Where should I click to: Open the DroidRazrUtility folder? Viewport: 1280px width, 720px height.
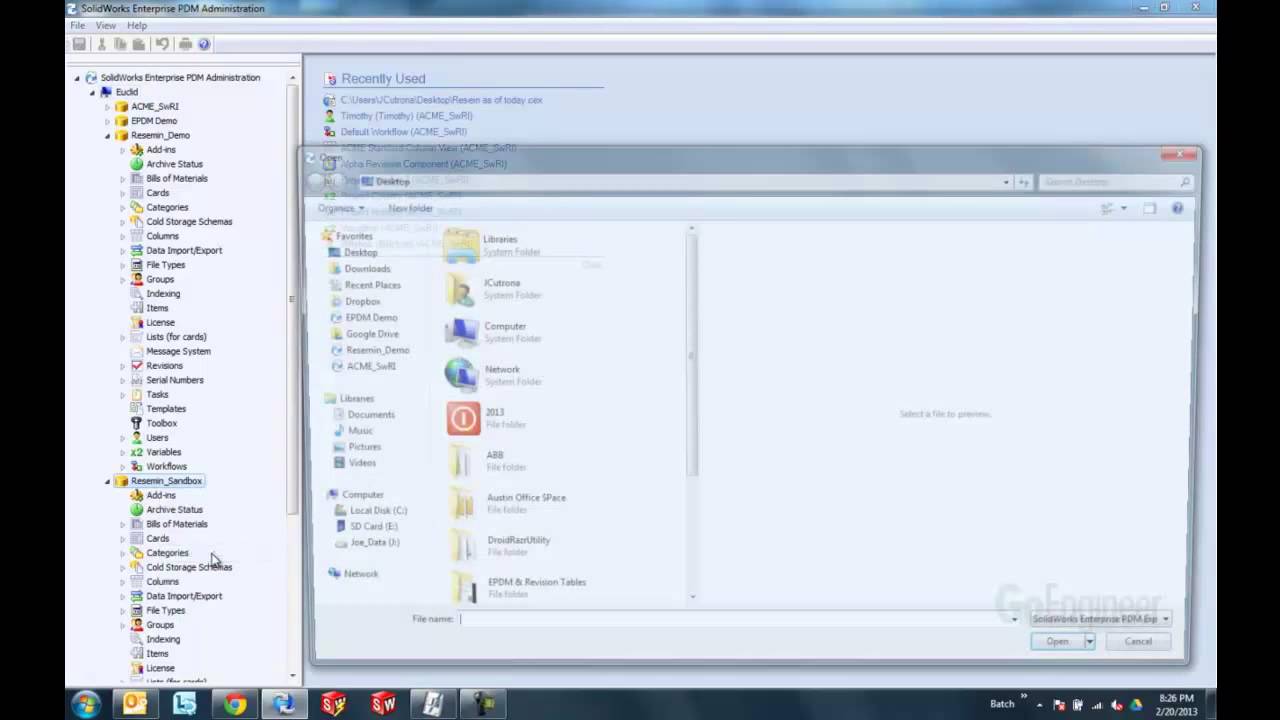coord(518,546)
